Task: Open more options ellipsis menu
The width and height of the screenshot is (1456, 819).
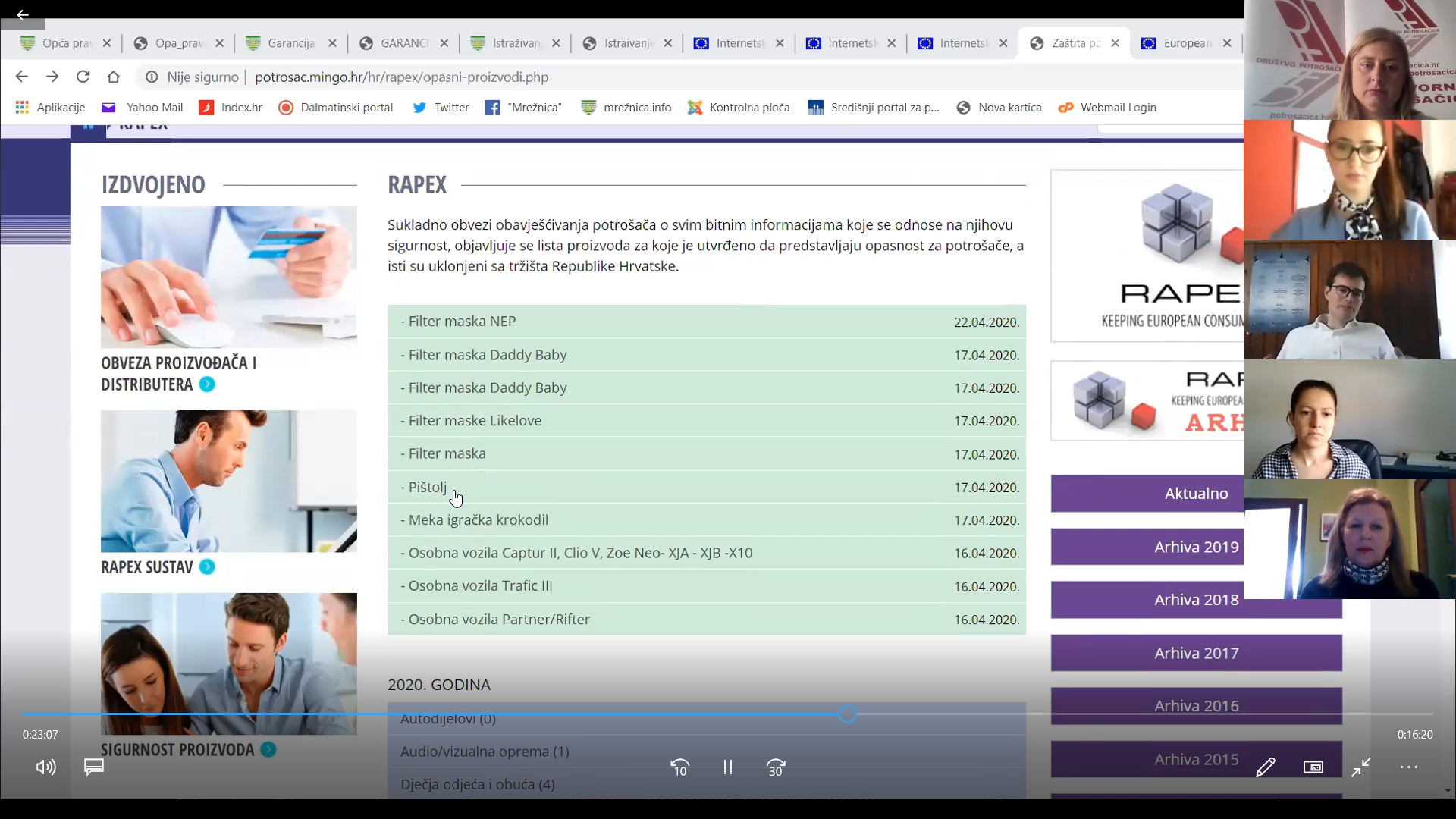Action: (1408, 767)
